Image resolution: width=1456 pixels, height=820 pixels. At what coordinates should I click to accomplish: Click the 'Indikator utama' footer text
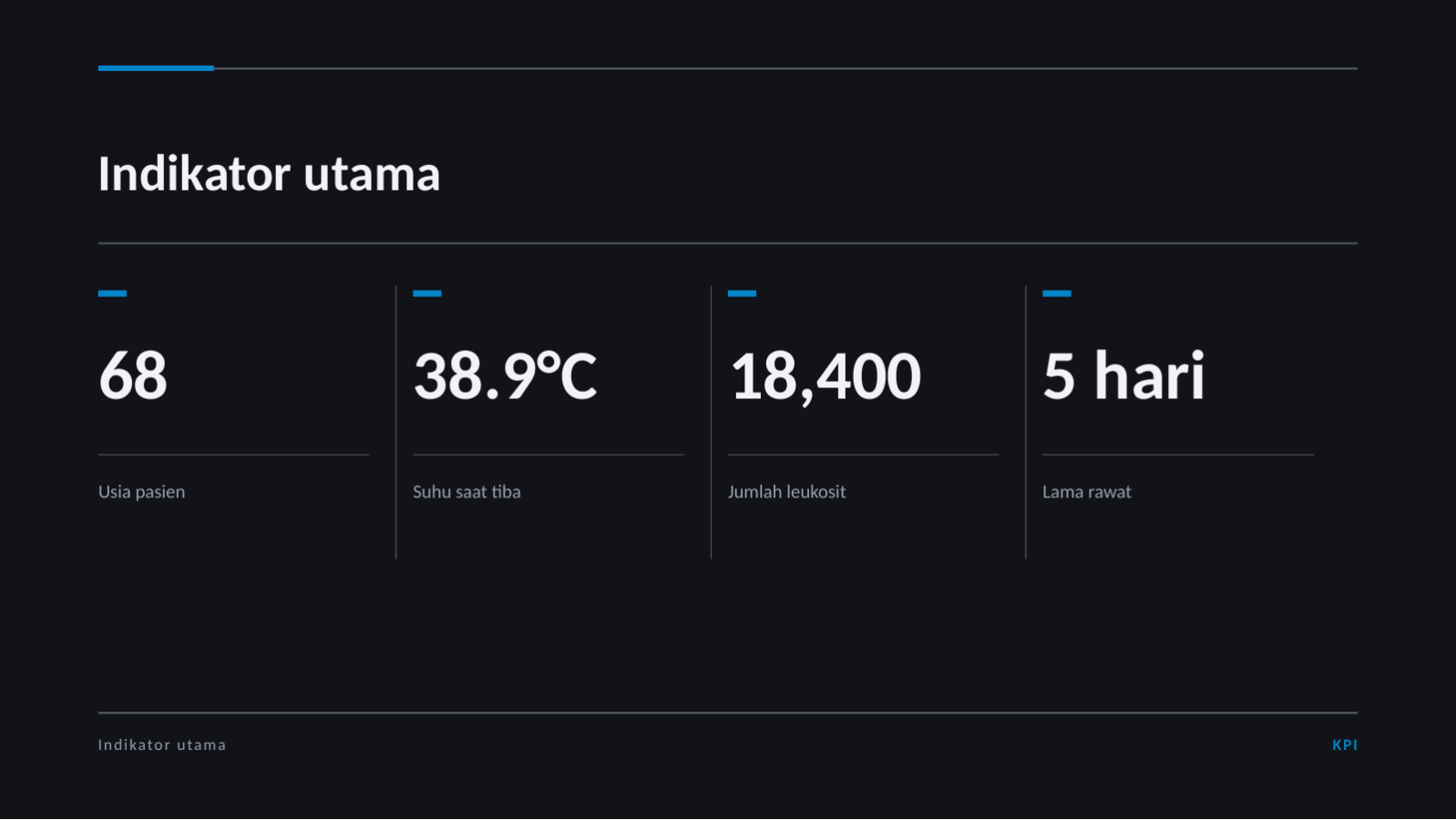(x=162, y=744)
